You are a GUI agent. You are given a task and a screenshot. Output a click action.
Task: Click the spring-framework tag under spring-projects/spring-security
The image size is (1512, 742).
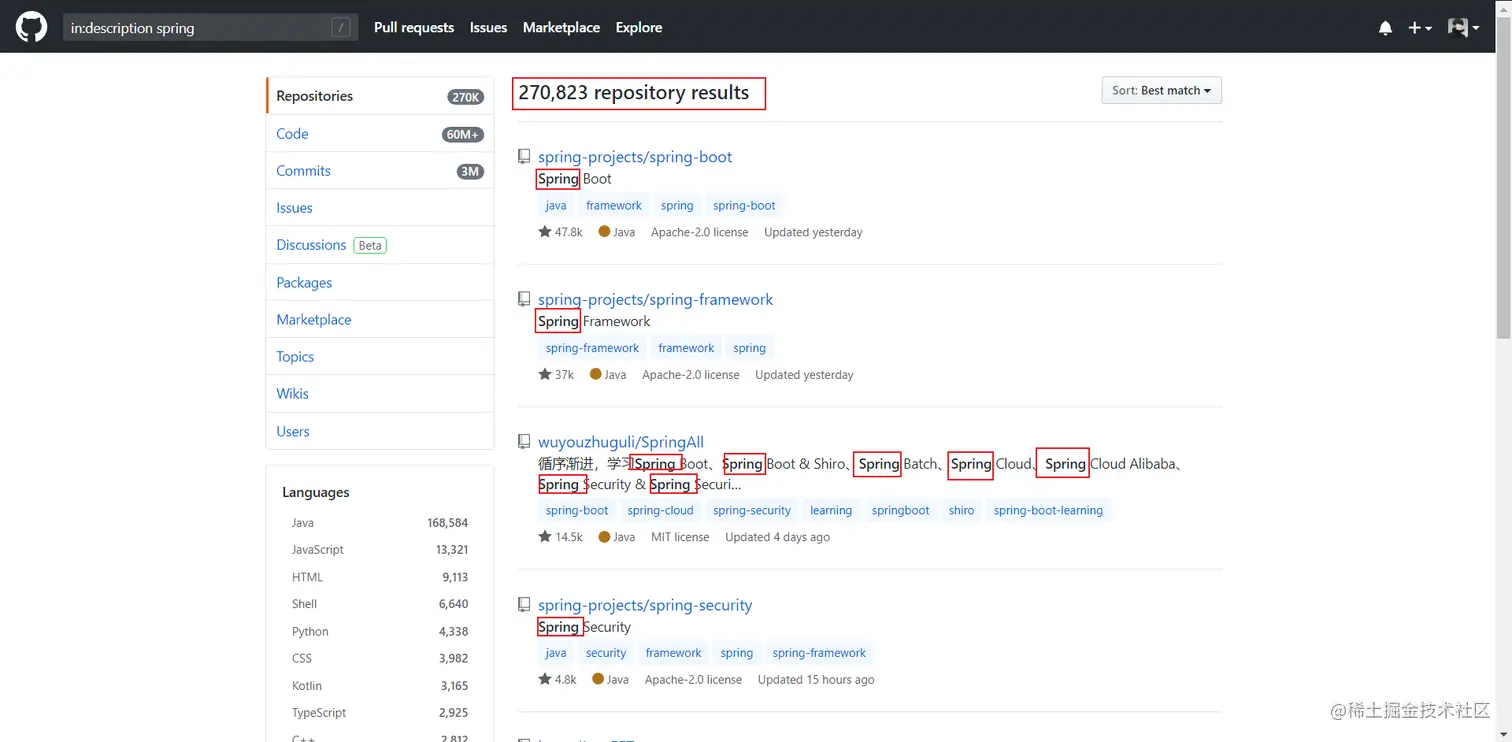pos(819,653)
